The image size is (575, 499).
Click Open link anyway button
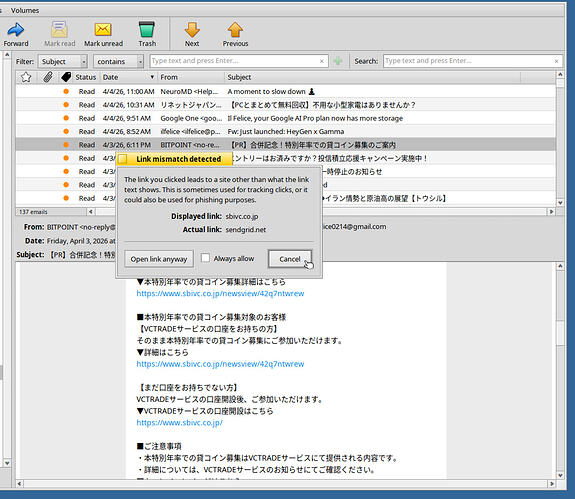[x=159, y=259]
